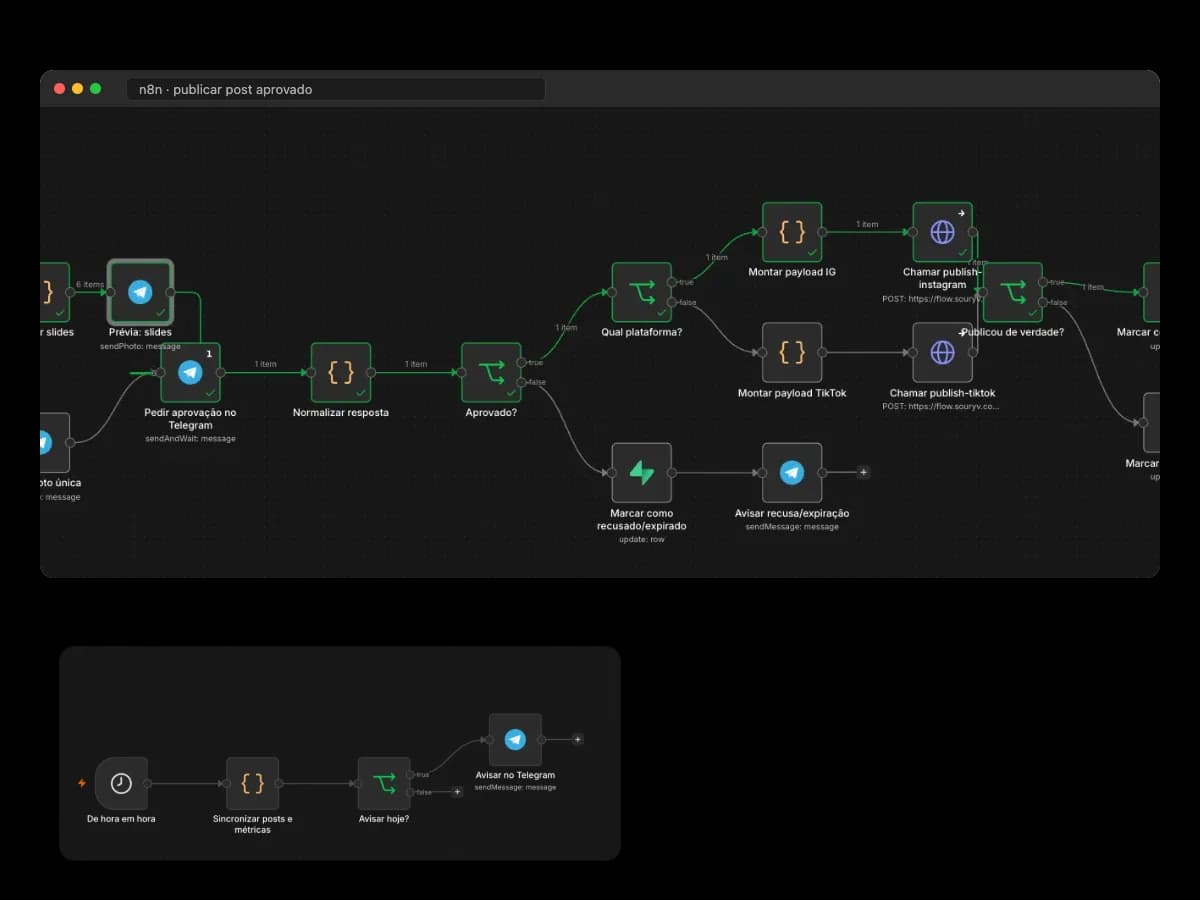Viewport: 1200px width, 900px height.
Task: Select Chamar publish-instagram HTTP node
Action: [942, 232]
